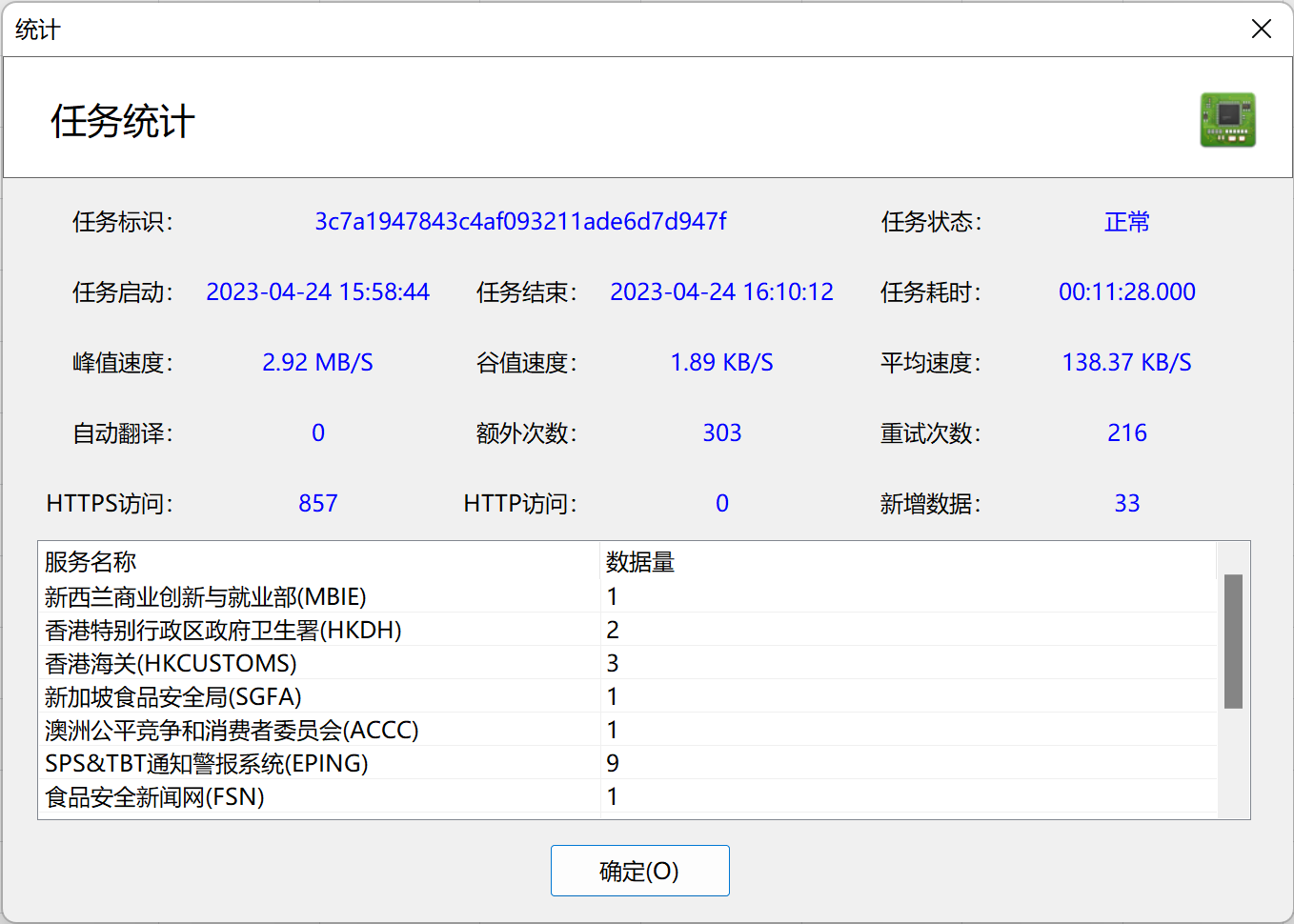Click the 重试次数 value 216

[1127, 433]
